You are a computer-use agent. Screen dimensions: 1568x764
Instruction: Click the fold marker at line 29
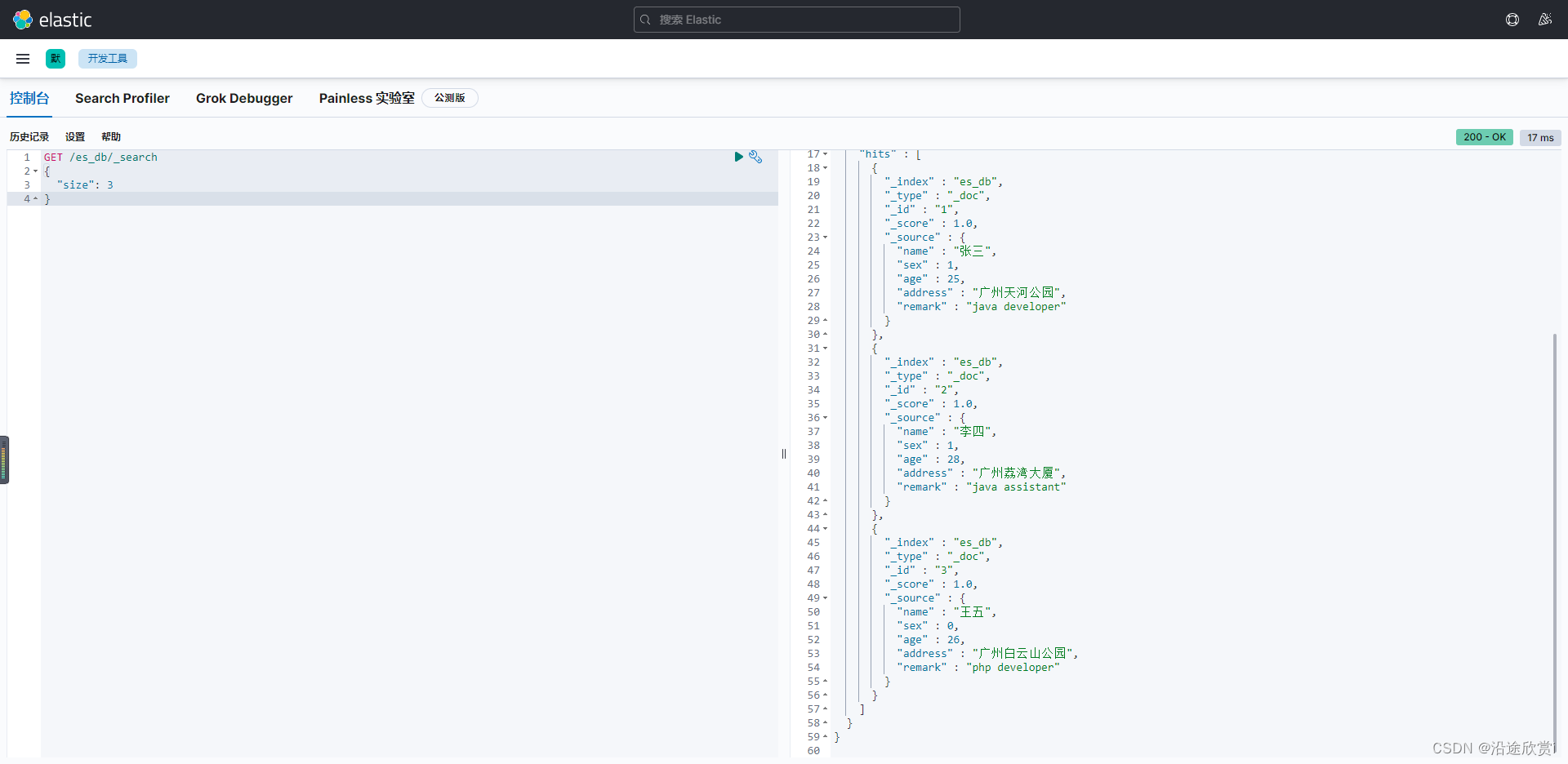click(825, 321)
